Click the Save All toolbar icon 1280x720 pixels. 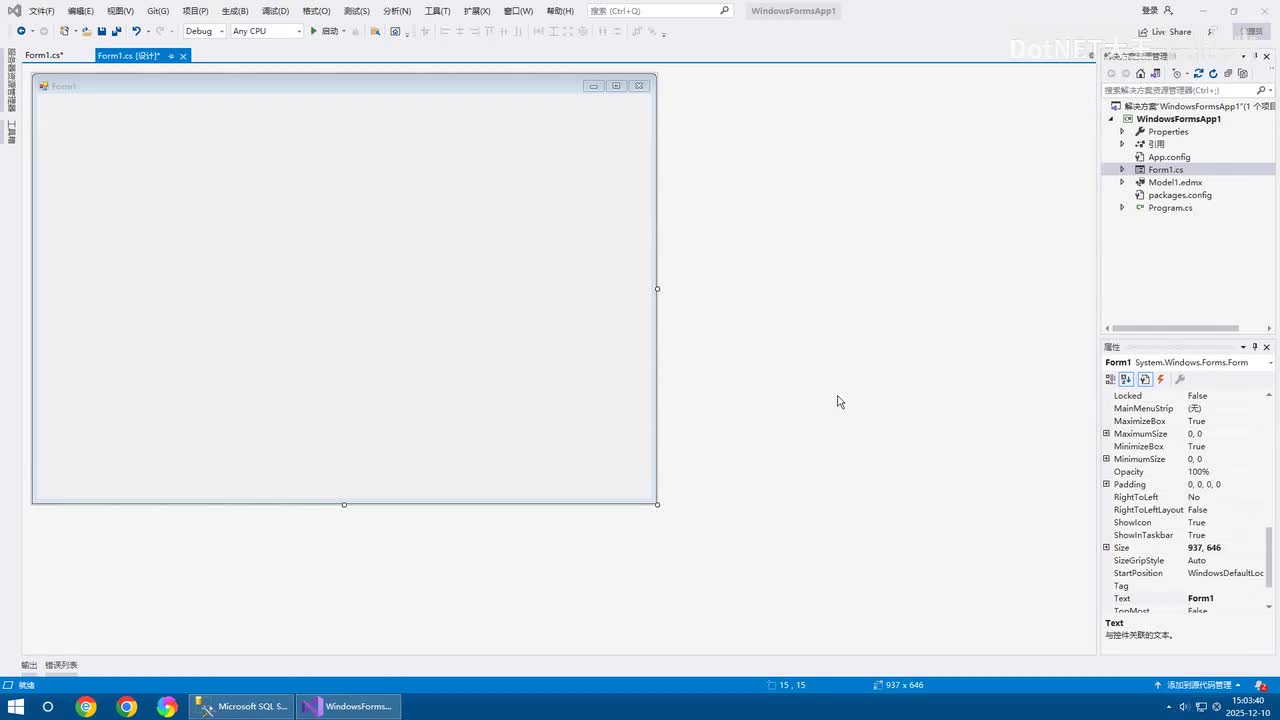[117, 31]
